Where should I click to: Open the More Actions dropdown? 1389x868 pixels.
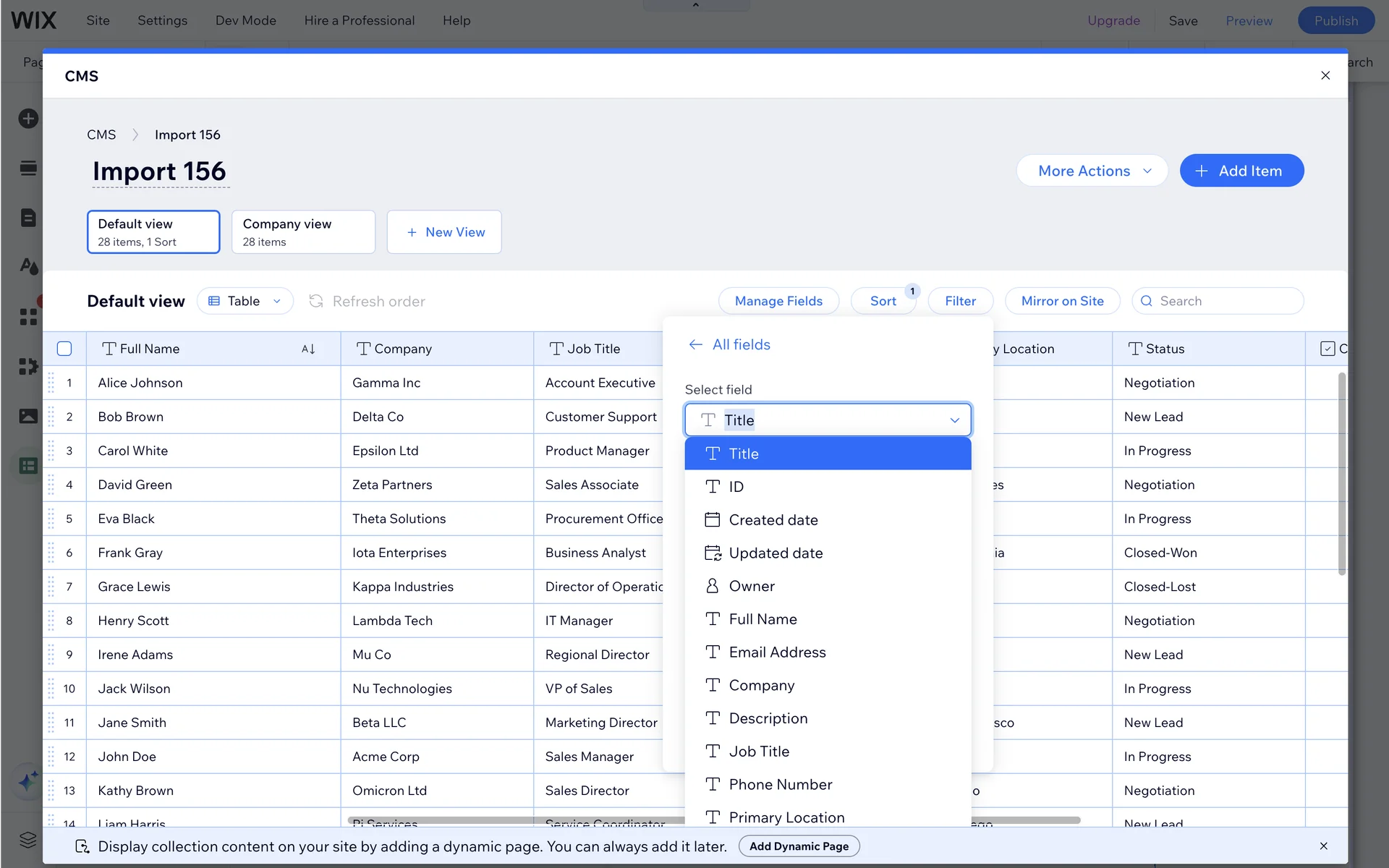[x=1092, y=171]
